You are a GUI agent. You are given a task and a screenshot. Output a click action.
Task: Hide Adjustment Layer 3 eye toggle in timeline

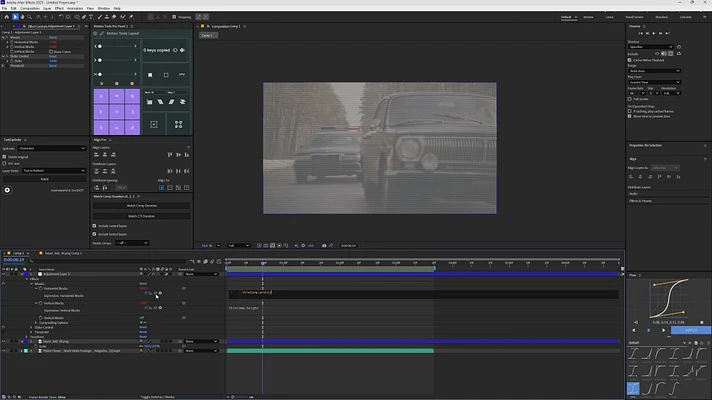click(x=4, y=274)
